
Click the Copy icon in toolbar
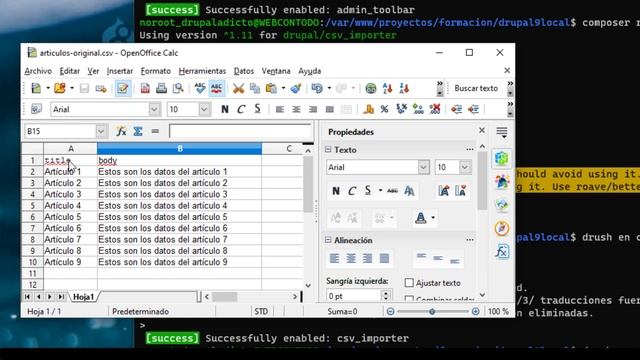255,88
